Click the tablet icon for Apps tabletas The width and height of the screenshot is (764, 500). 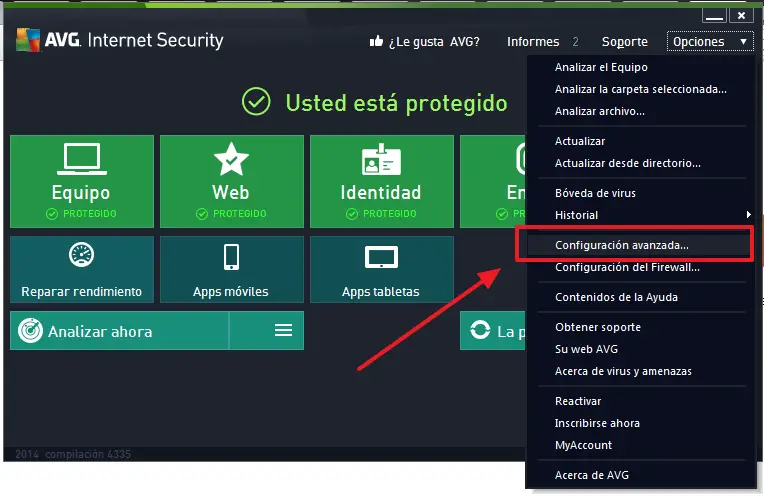tap(381, 257)
